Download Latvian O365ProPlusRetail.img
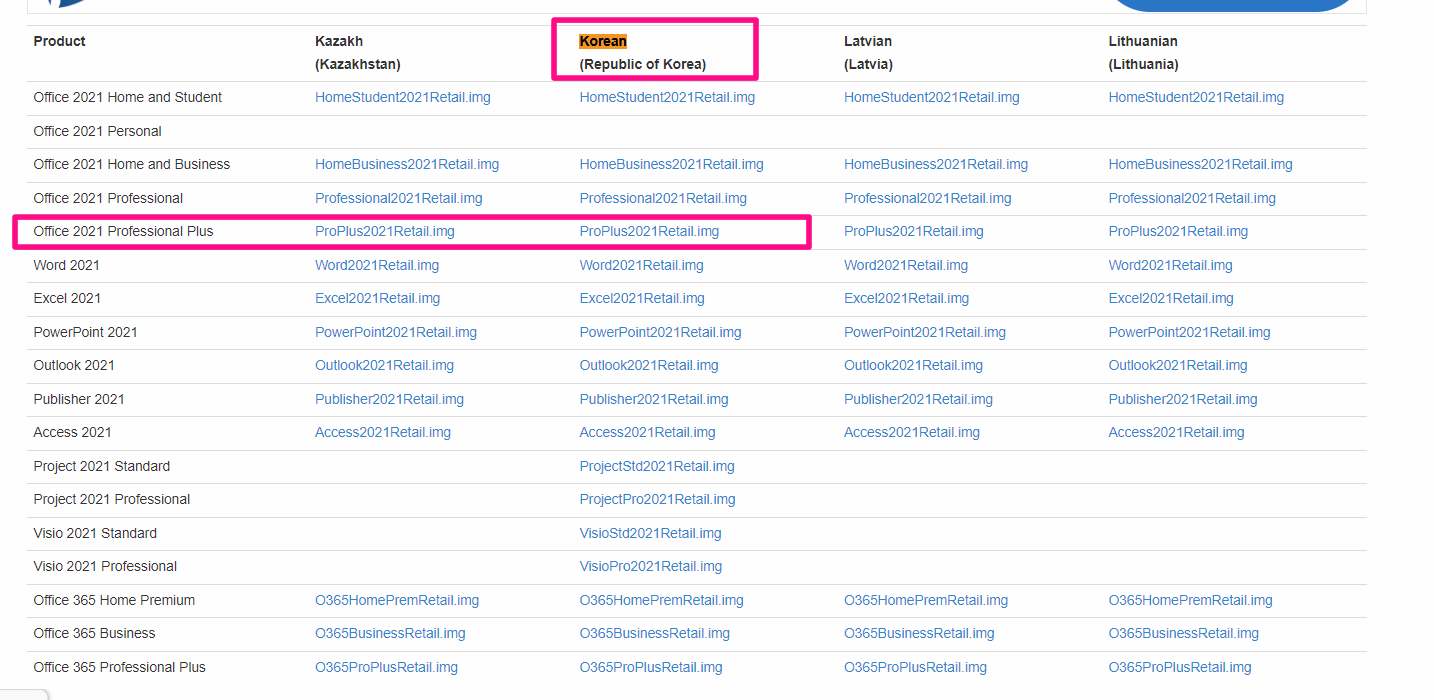Viewport: 1434px width, 700px height. [x=916, y=667]
